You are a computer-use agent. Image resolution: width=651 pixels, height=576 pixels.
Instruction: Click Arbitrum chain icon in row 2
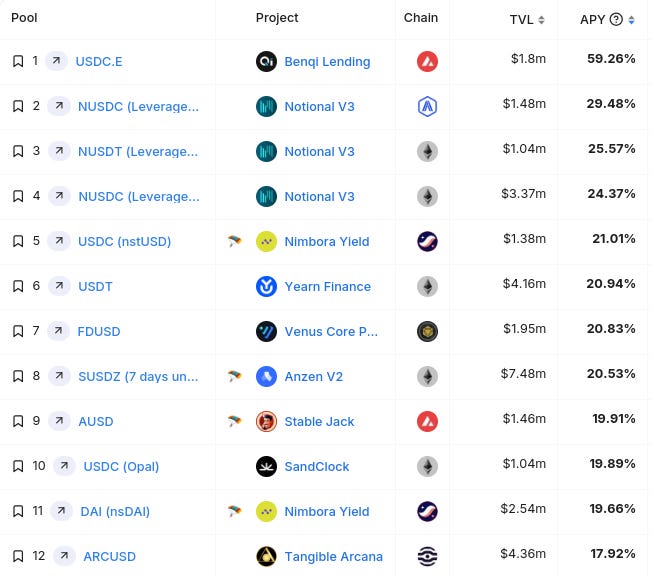point(427,106)
